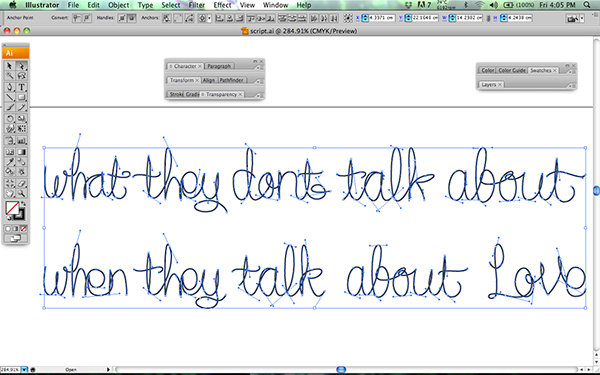This screenshot has width=600, height=375.
Task: Select the Warp tool
Action: [x=10, y=129]
